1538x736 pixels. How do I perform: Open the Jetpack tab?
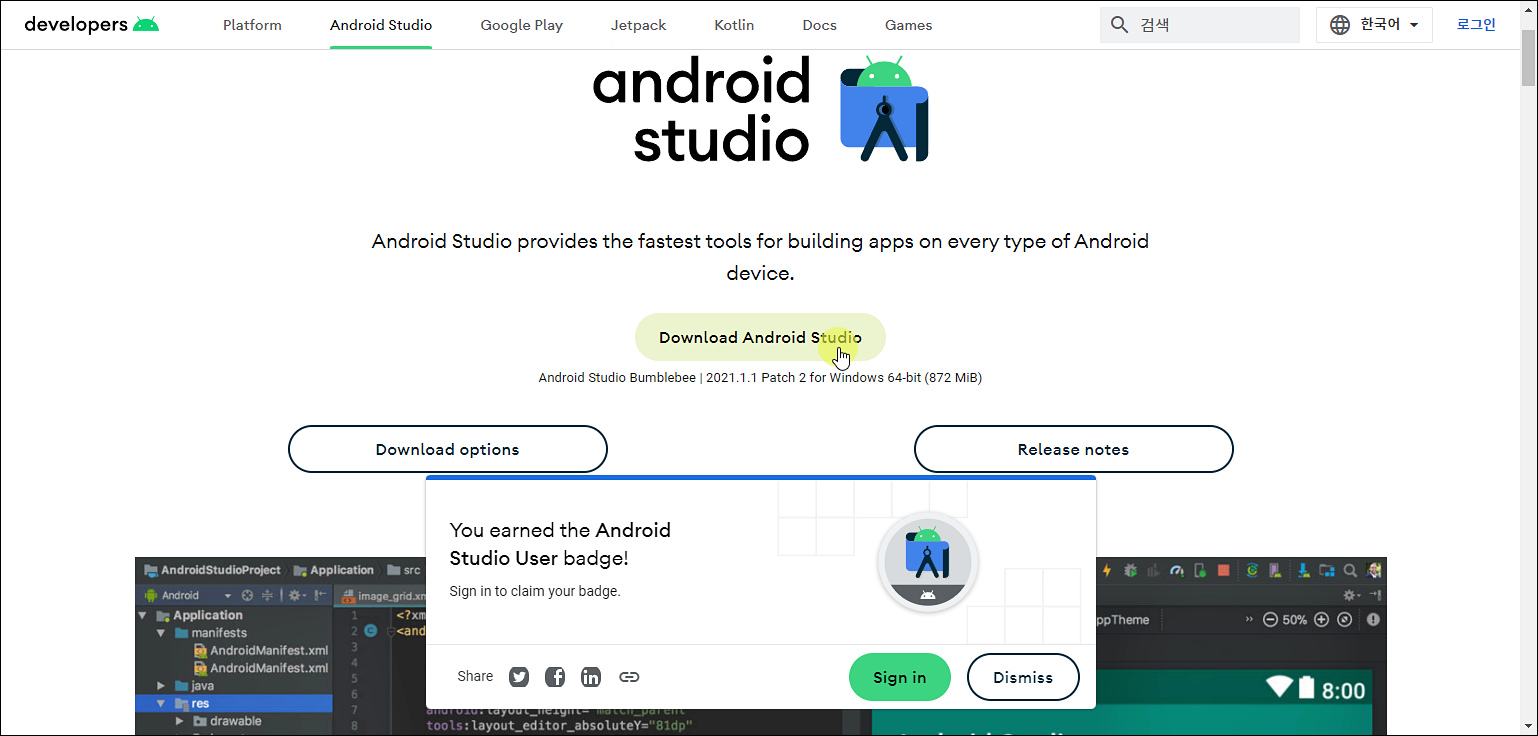click(638, 25)
